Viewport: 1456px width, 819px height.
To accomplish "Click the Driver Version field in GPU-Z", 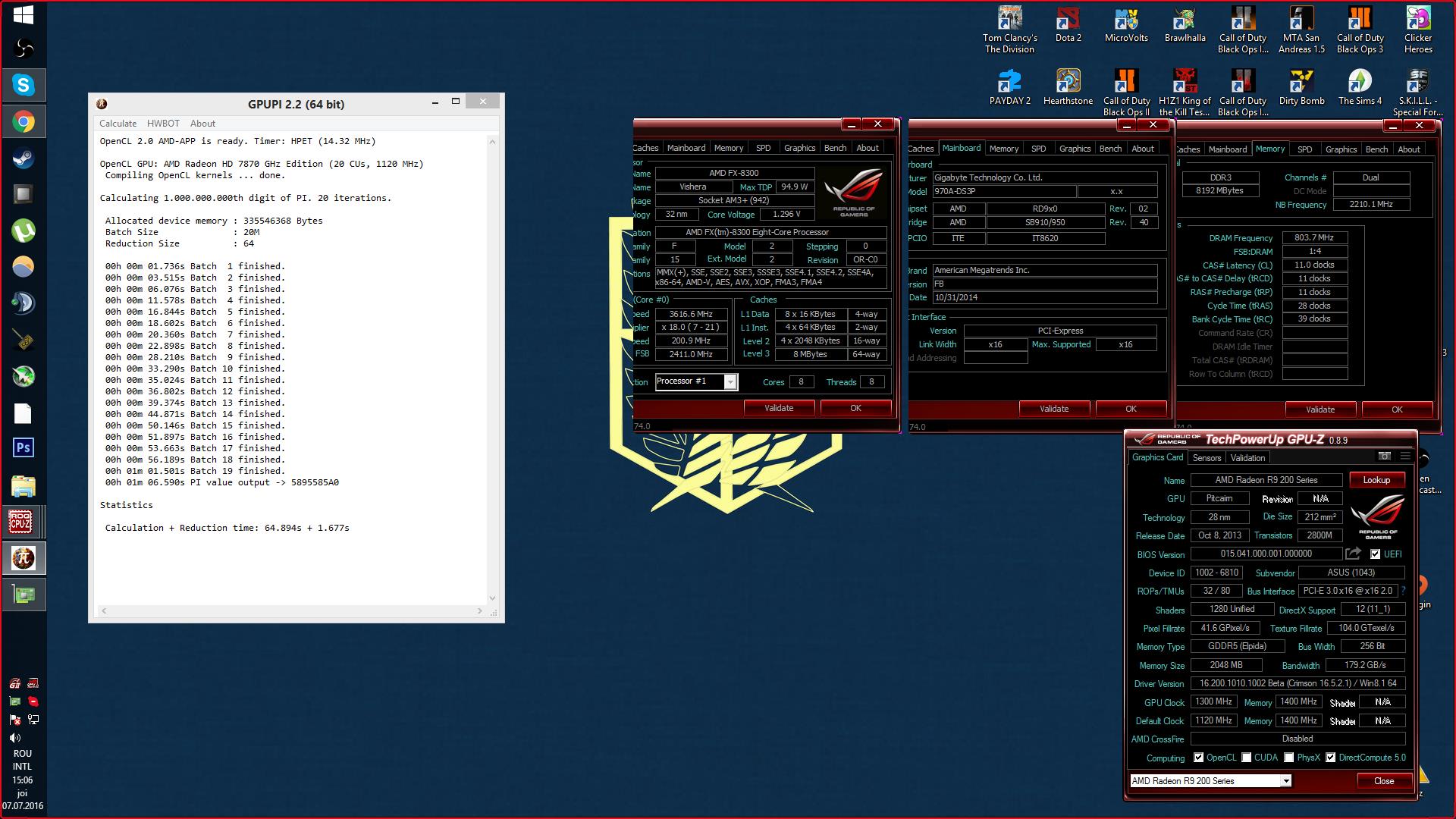I will [x=1298, y=683].
